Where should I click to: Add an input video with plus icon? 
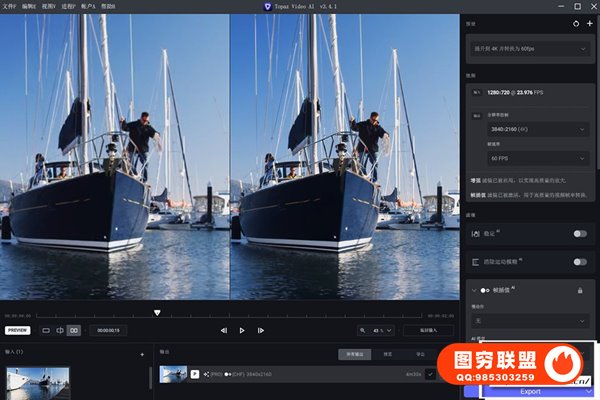tap(142, 353)
